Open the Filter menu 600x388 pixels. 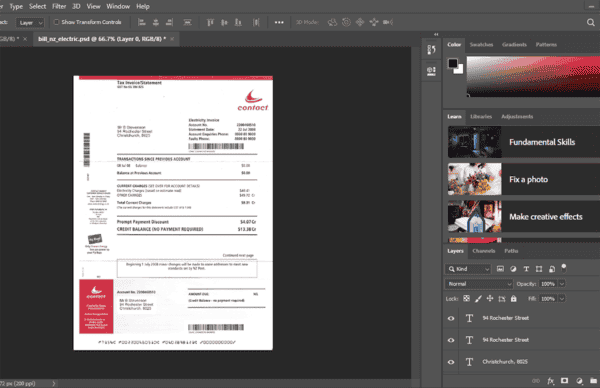[59, 7]
